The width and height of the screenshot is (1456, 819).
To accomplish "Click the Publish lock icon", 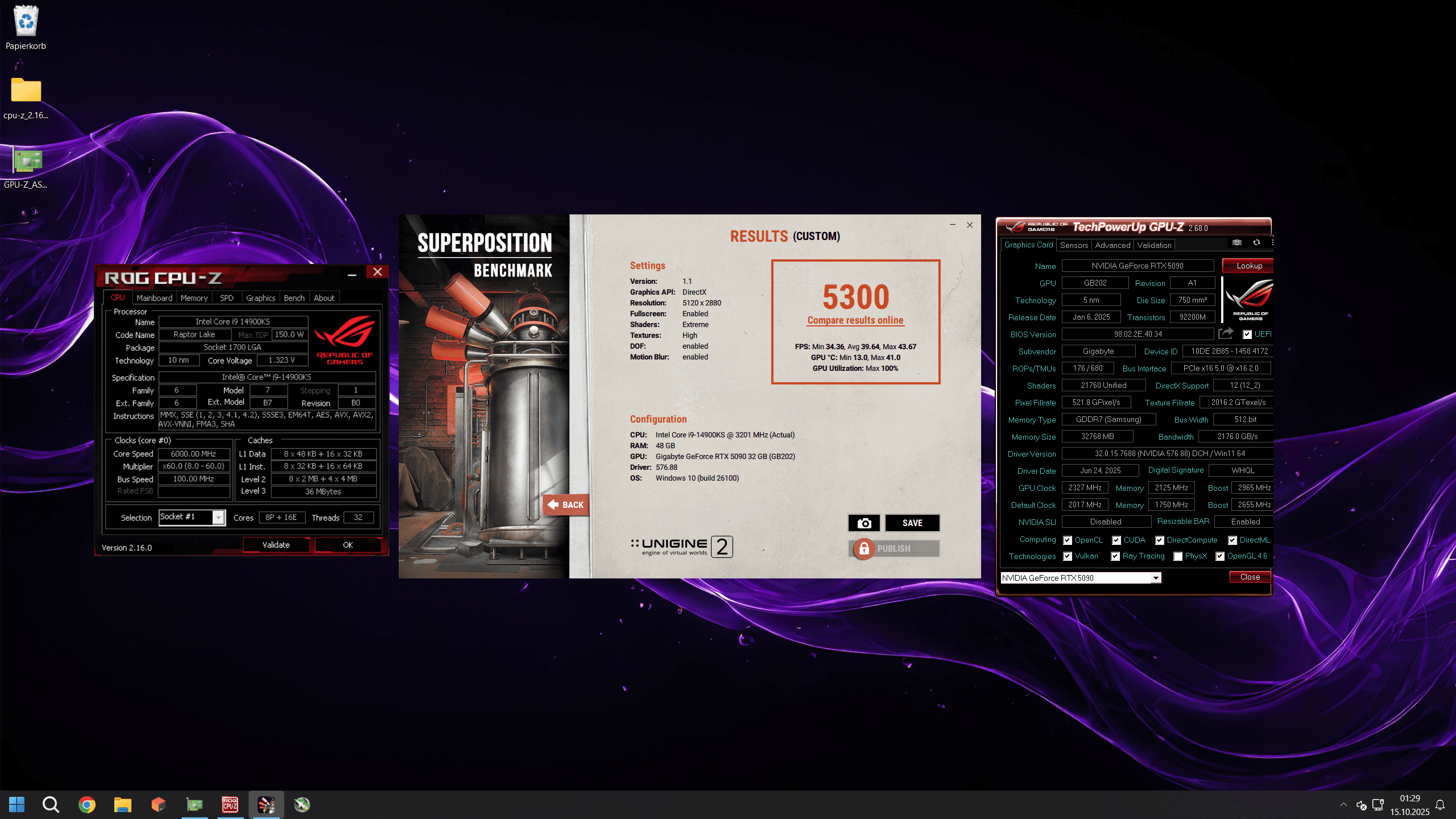I will pyautogui.click(x=863, y=548).
